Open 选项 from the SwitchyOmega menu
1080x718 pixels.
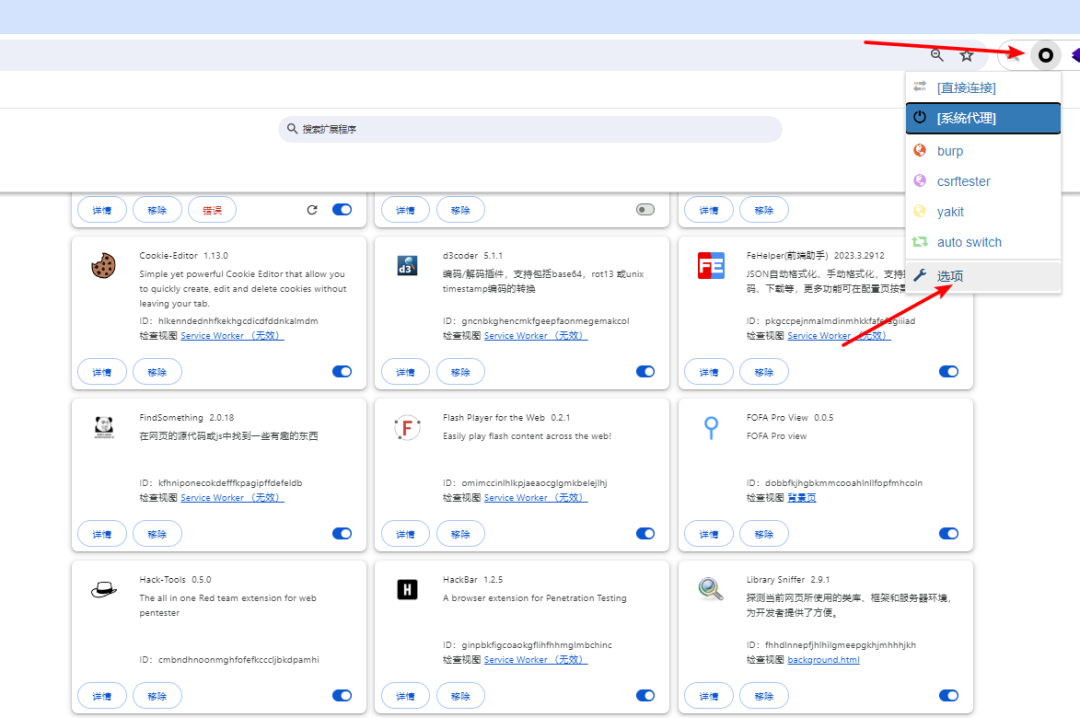[983, 276]
